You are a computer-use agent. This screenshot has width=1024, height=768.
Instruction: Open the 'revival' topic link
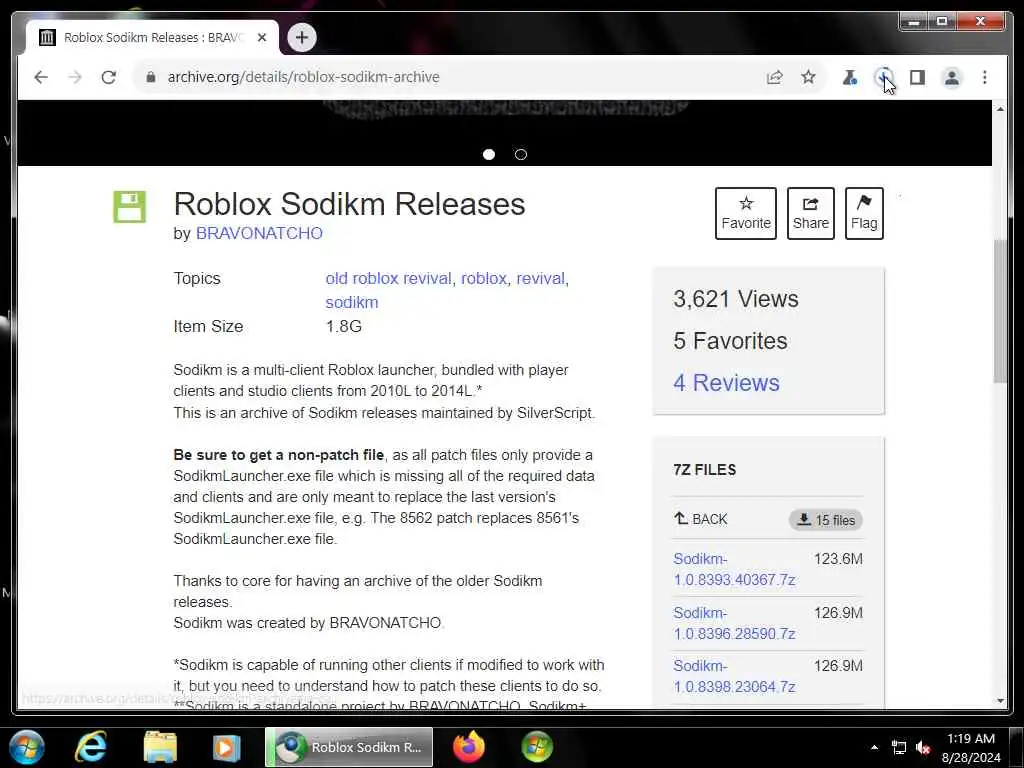click(540, 278)
